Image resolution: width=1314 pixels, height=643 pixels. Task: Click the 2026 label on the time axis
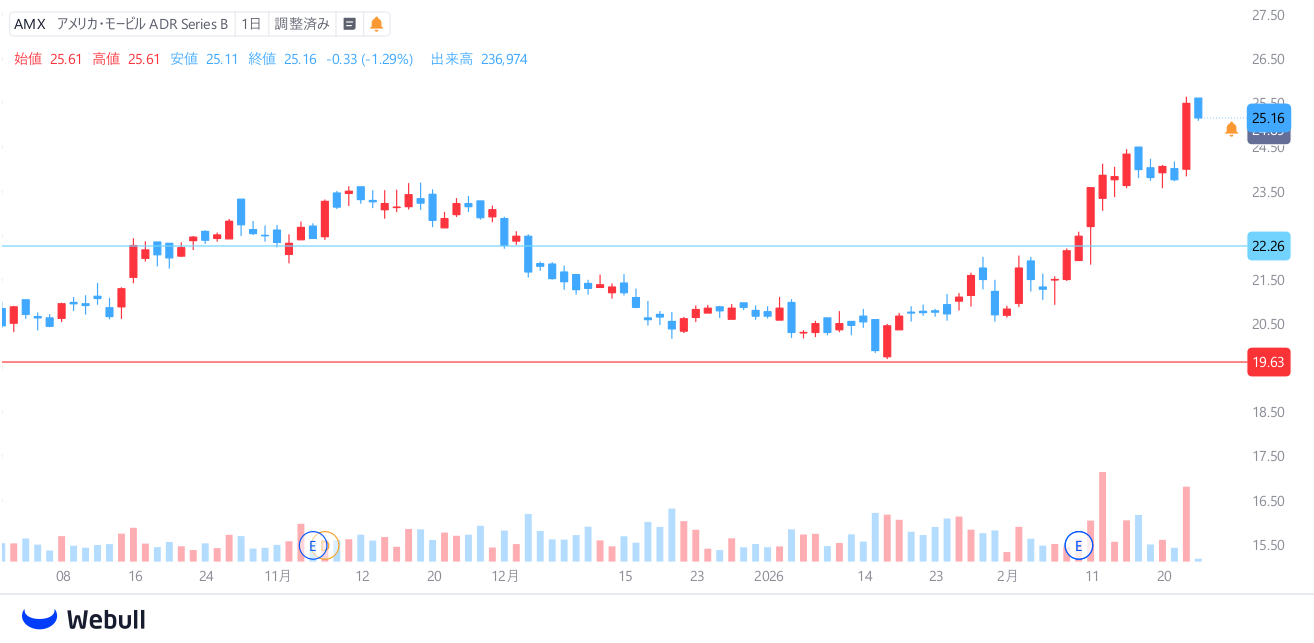click(x=769, y=576)
